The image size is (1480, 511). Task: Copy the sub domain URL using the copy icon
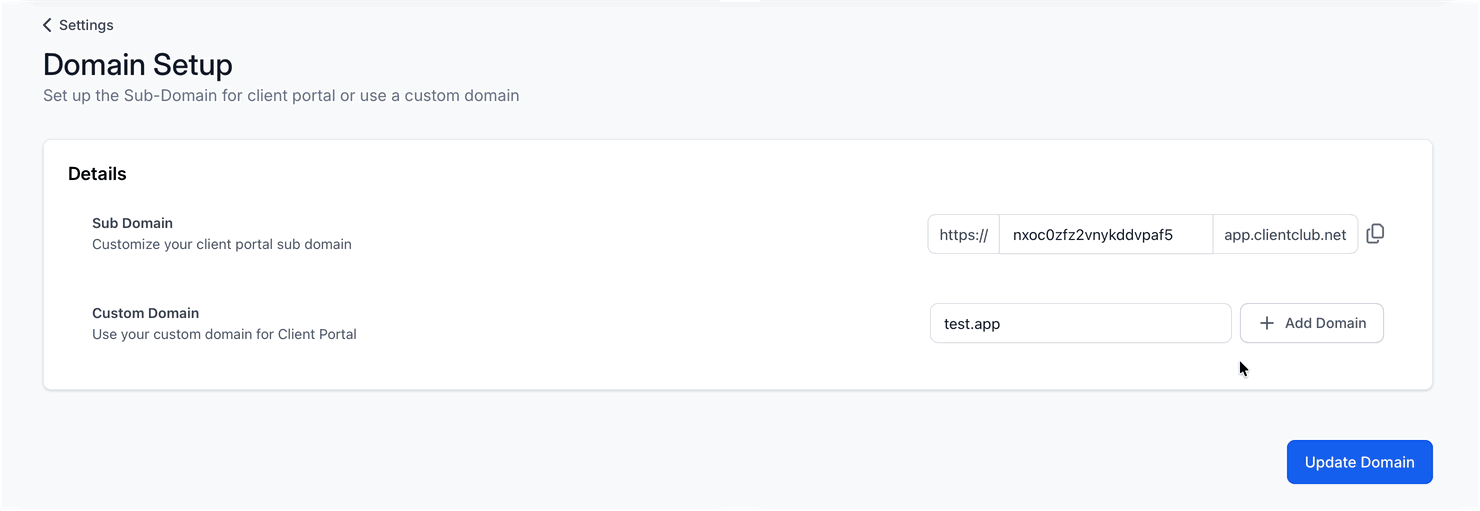point(1375,233)
